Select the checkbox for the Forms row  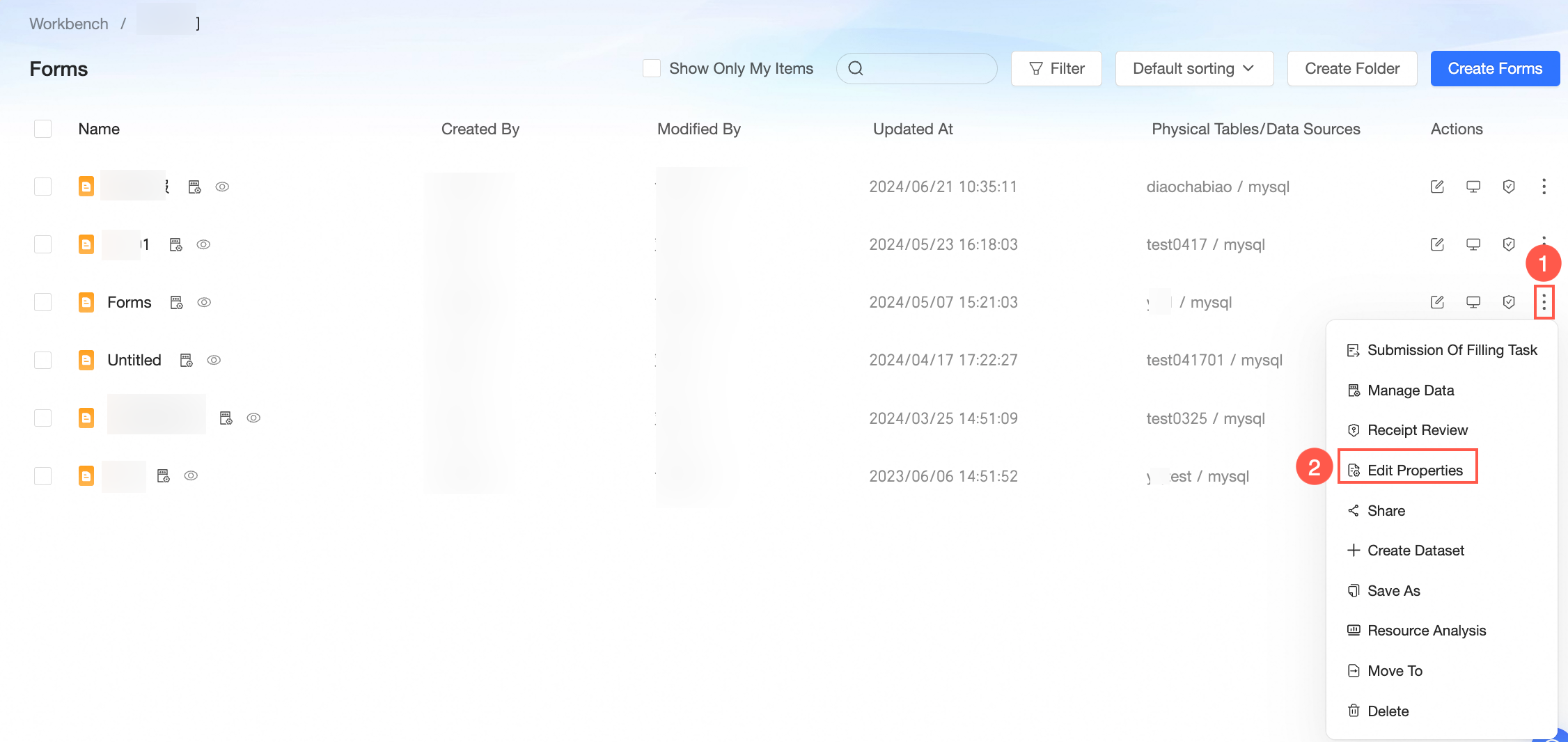(x=43, y=302)
